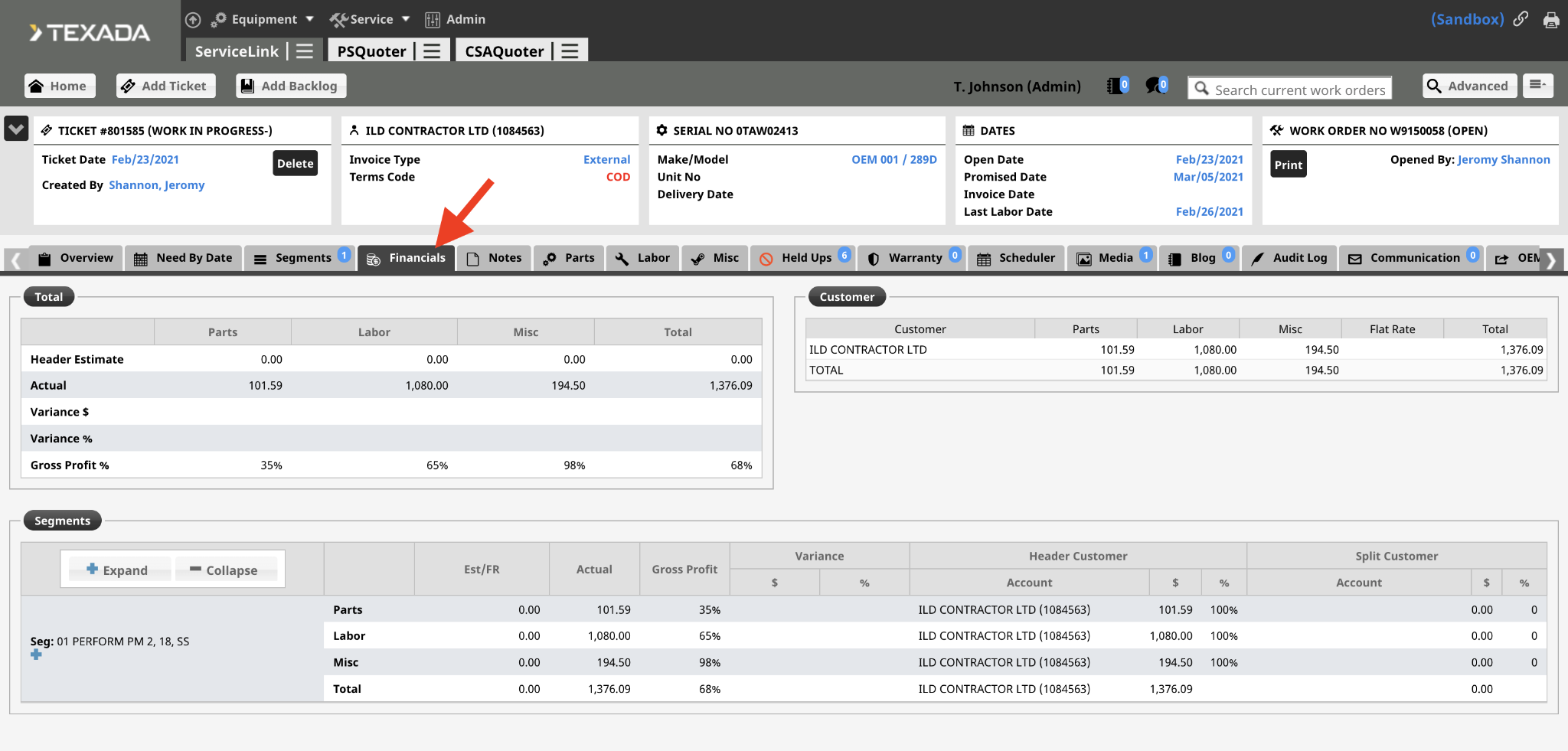Open Open Date Feb/23/2021 link

click(x=1210, y=159)
